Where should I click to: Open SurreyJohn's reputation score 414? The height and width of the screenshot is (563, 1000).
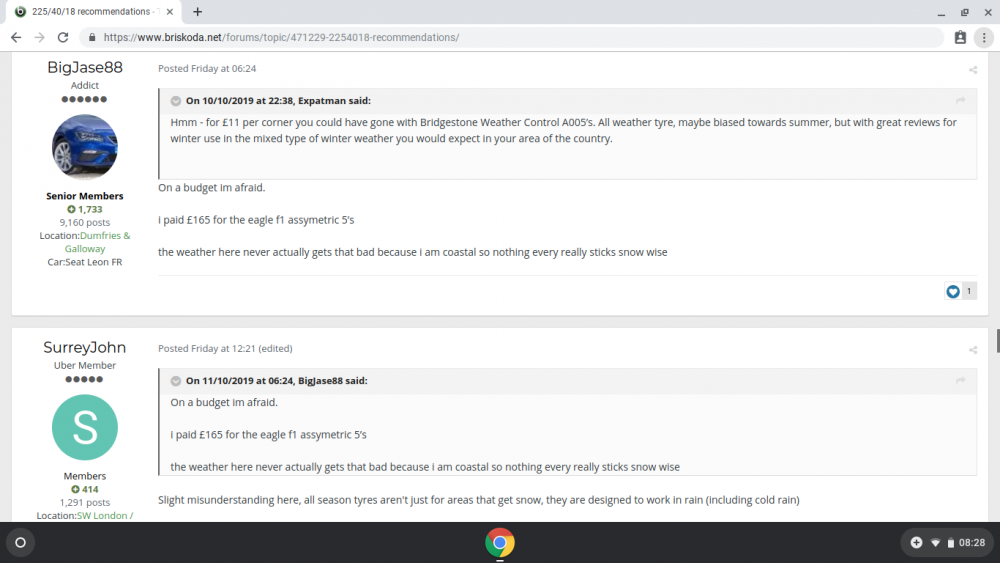tap(85, 489)
